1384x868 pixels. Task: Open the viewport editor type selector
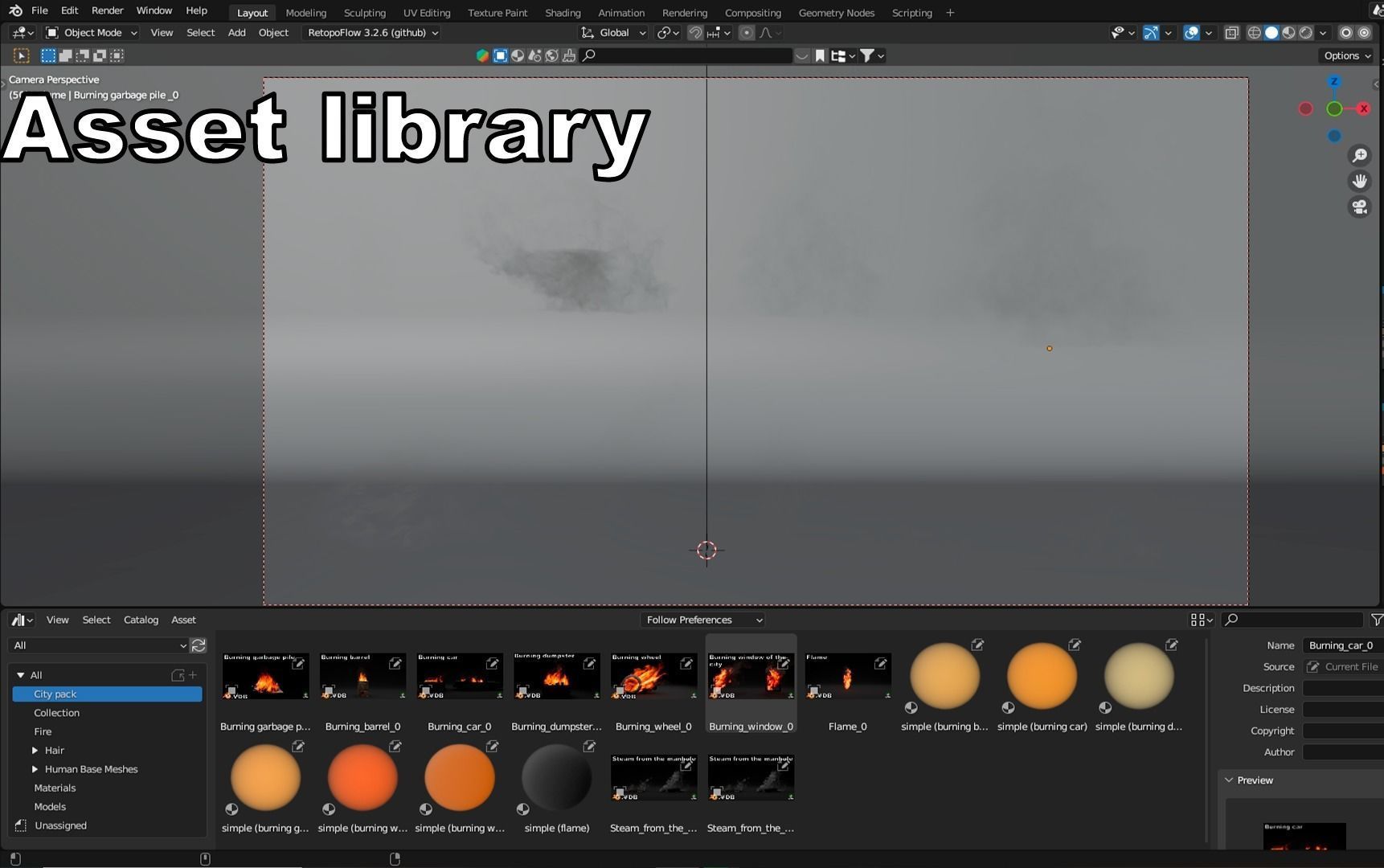[23, 33]
